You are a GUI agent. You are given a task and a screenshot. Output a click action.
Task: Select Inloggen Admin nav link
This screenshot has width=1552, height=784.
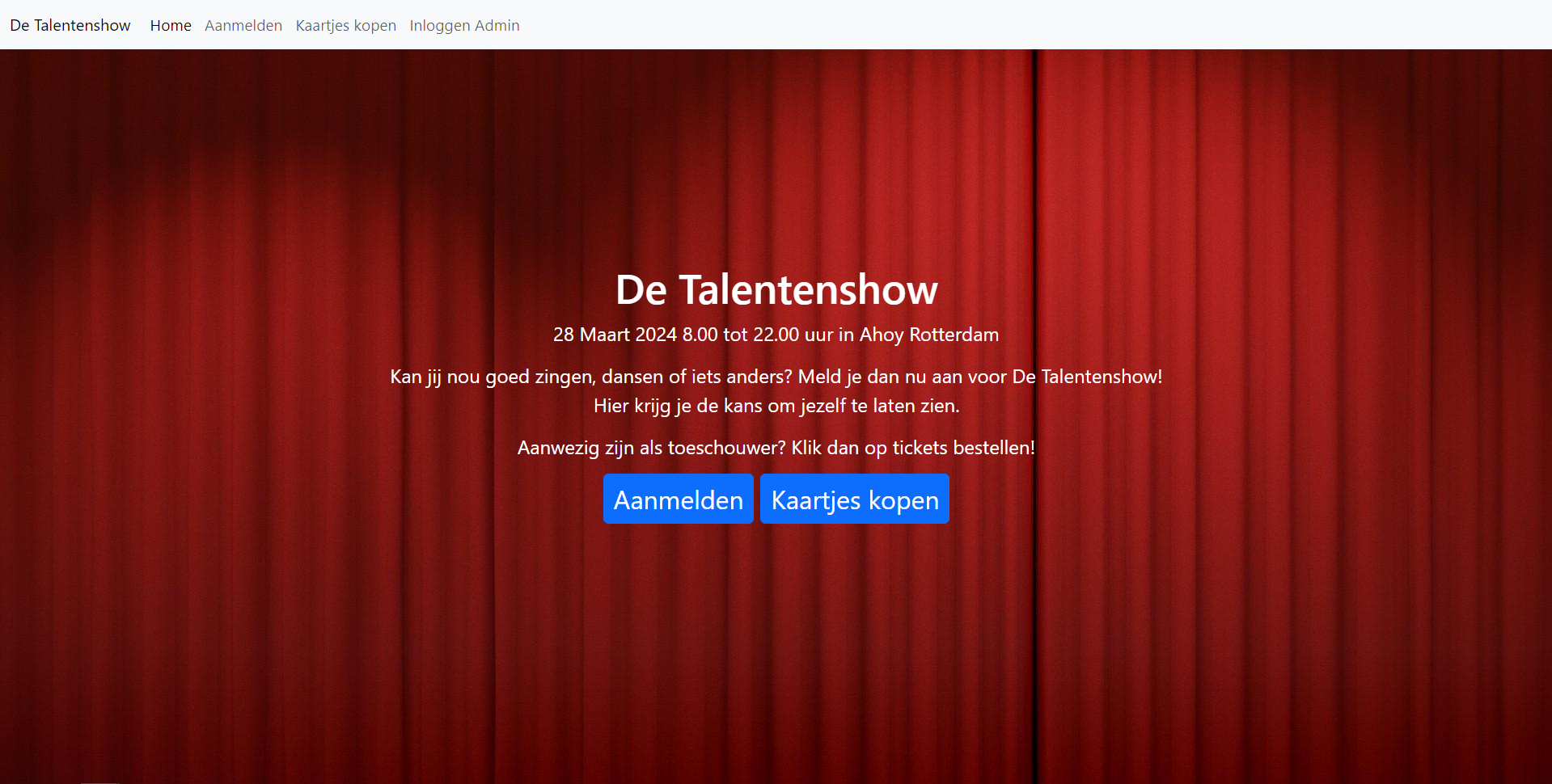pyautogui.click(x=464, y=25)
